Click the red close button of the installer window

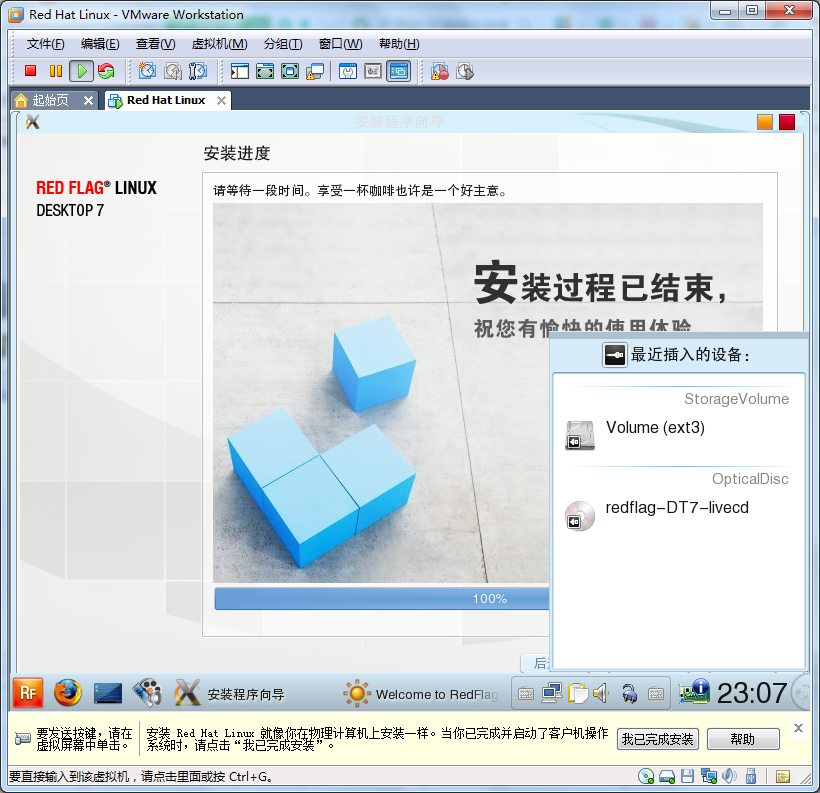point(787,122)
